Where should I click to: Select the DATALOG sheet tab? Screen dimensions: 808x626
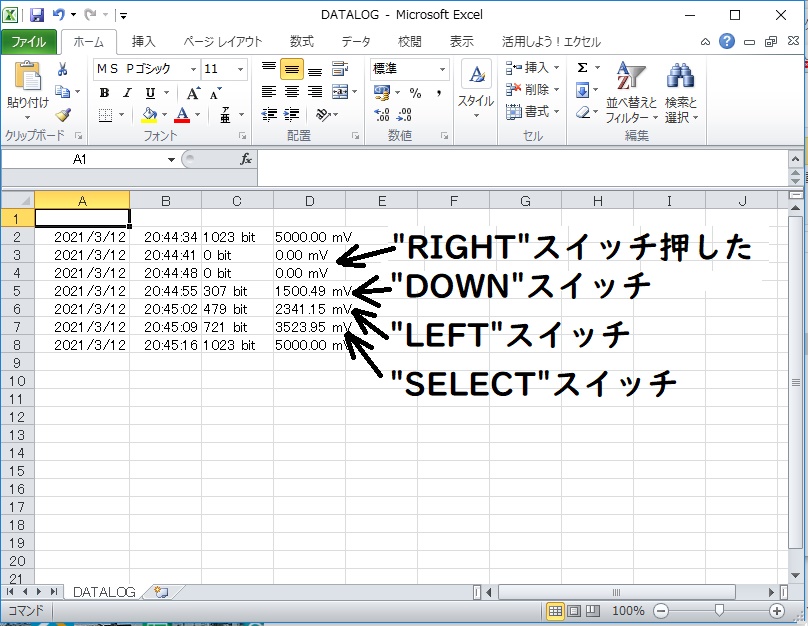pos(103,592)
